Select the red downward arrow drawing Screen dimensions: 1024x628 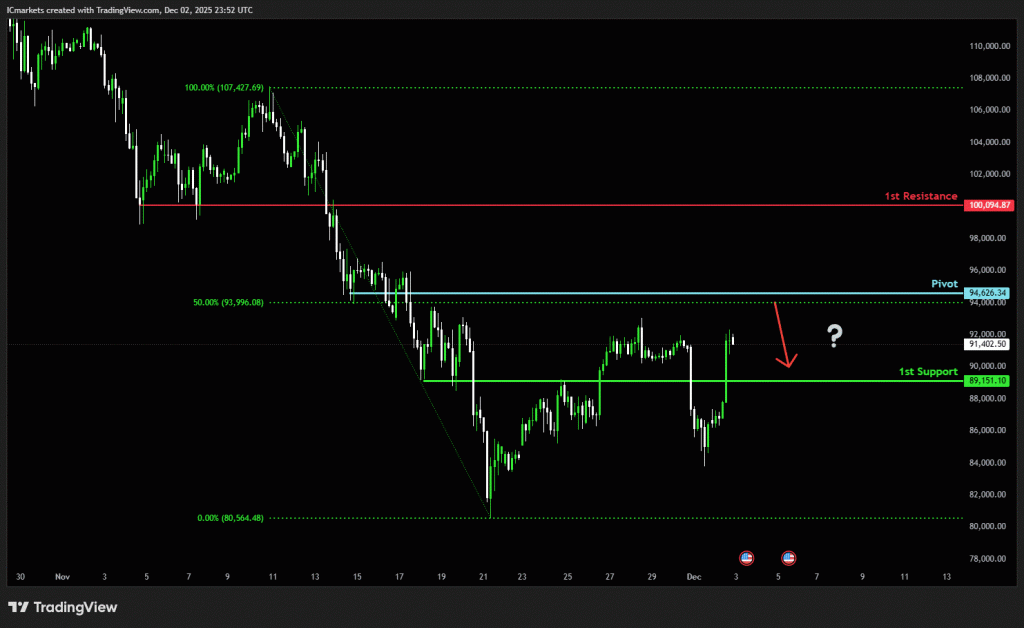[783, 335]
